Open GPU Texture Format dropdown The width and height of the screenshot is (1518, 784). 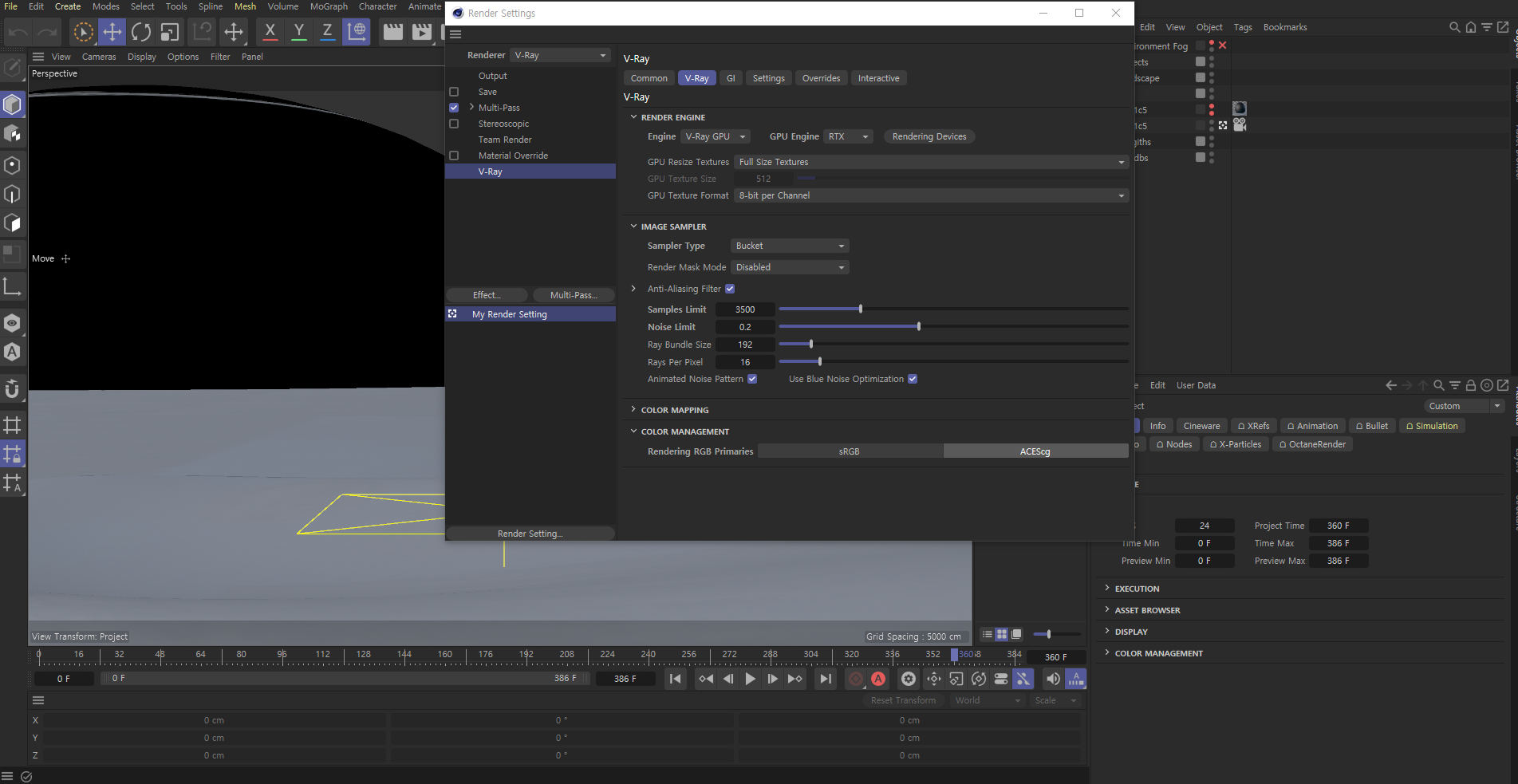[931, 195]
